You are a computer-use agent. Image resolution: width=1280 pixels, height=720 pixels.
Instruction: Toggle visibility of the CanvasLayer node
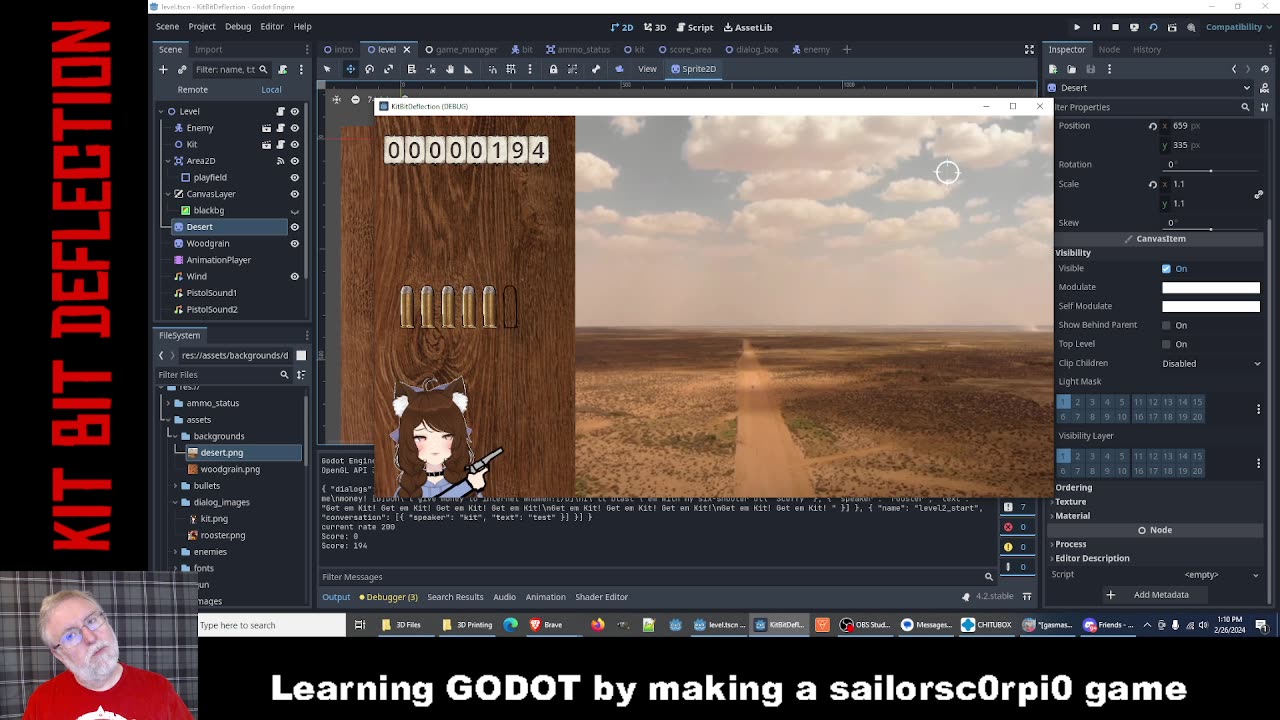click(294, 194)
